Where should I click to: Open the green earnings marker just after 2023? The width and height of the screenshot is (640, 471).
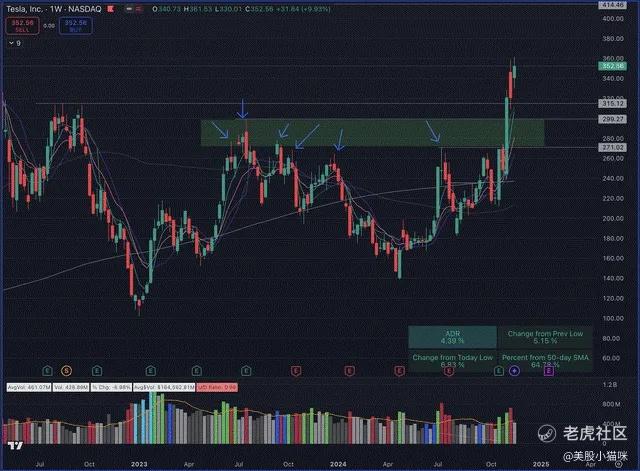click(x=151, y=371)
